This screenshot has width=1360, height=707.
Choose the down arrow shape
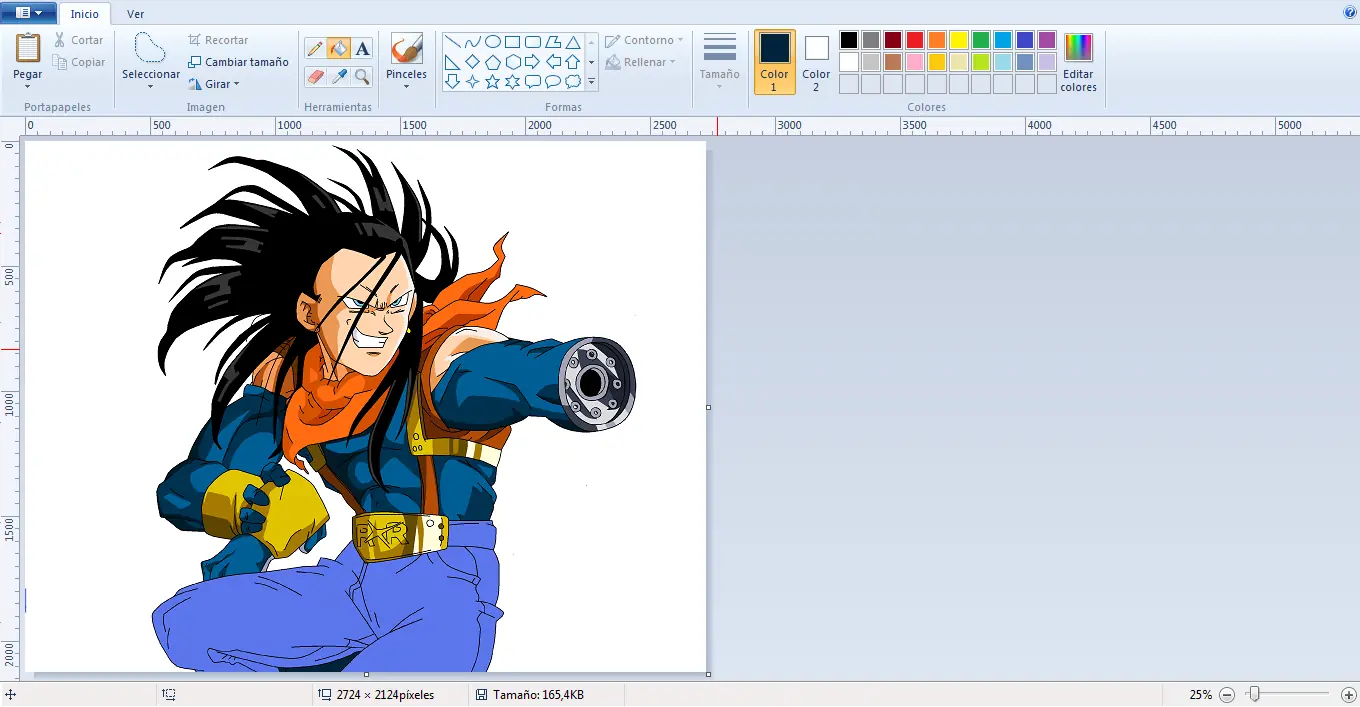452,82
